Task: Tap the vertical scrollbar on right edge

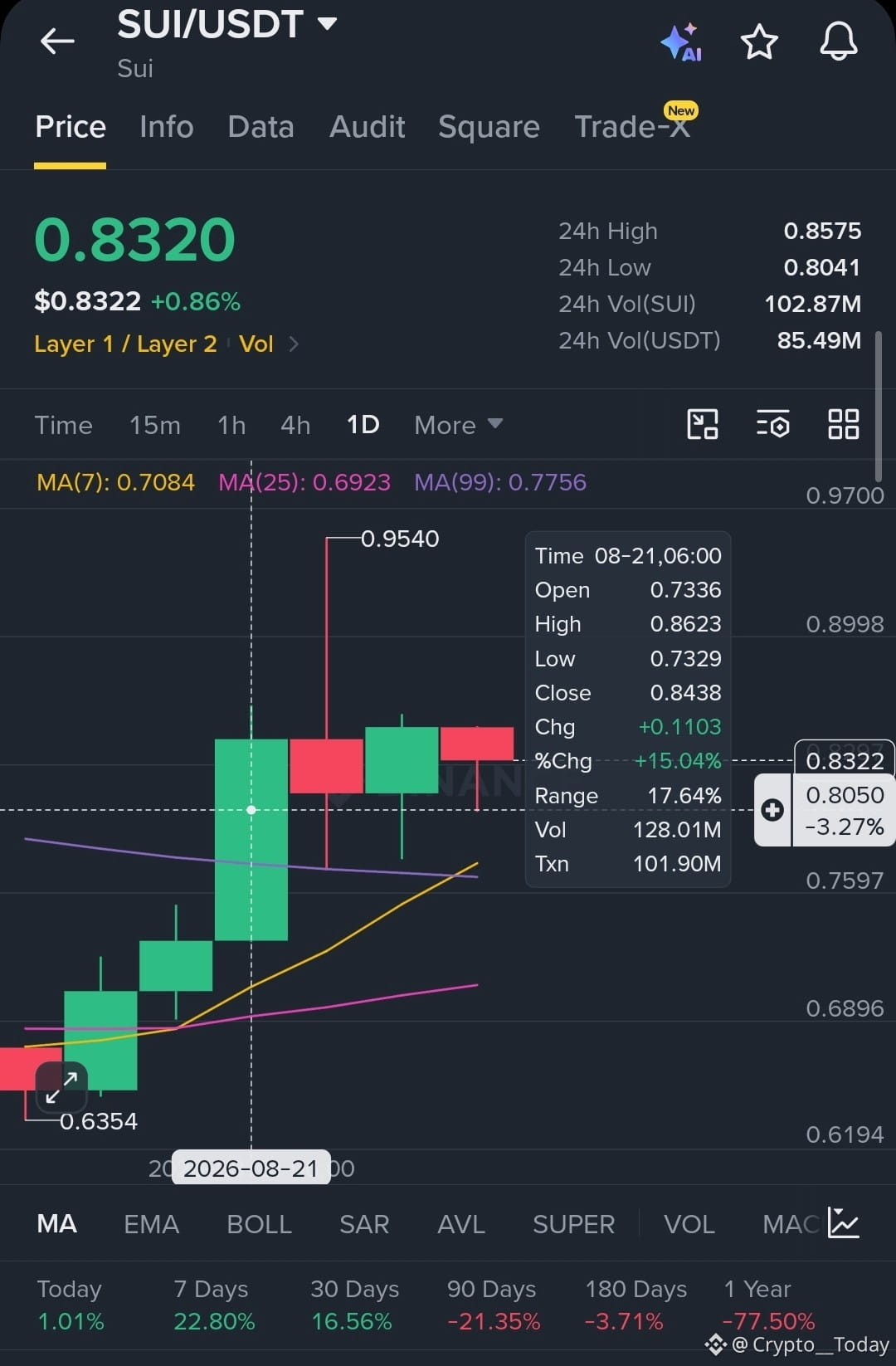Action: point(879,407)
